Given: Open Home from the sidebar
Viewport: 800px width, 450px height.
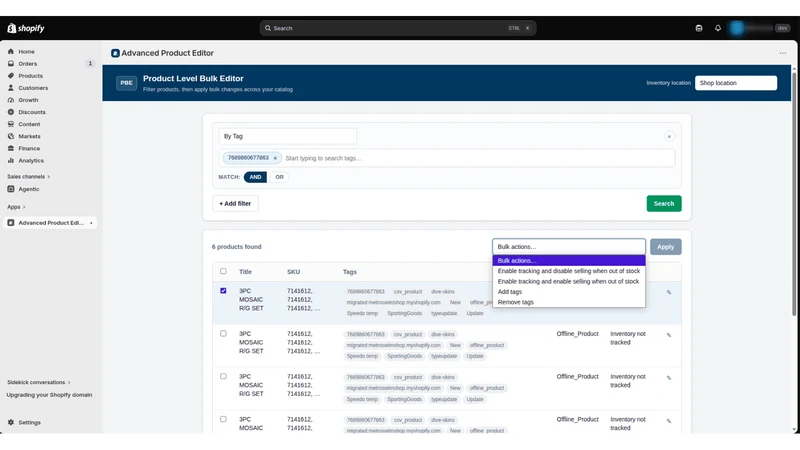Looking at the screenshot, I should (27, 52).
